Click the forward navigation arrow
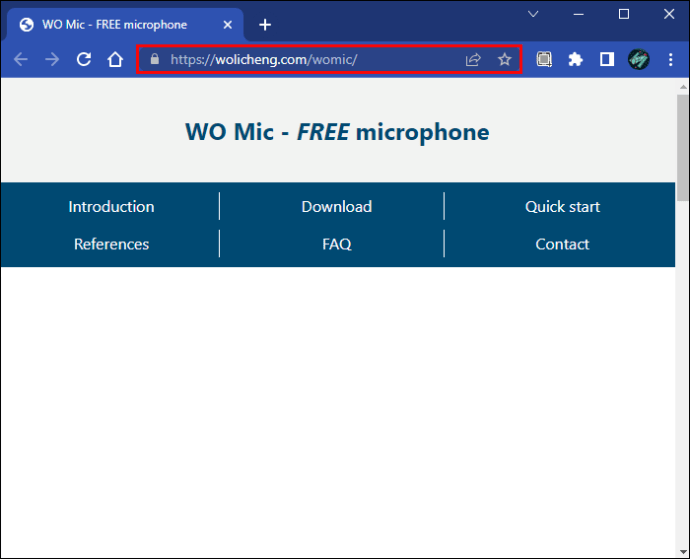The width and height of the screenshot is (690, 559). point(52,59)
